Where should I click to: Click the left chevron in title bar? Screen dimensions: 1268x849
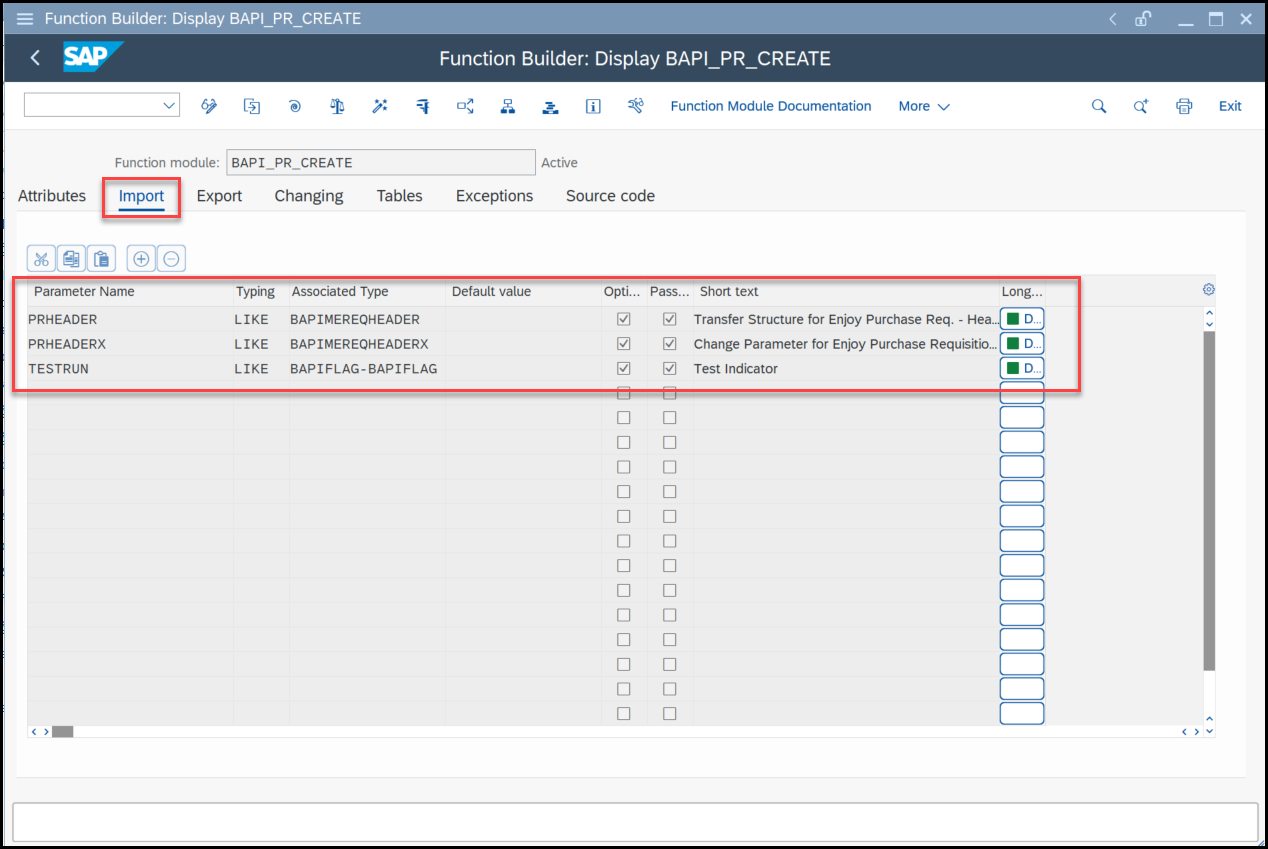pyautogui.click(x=1113, y=19)
